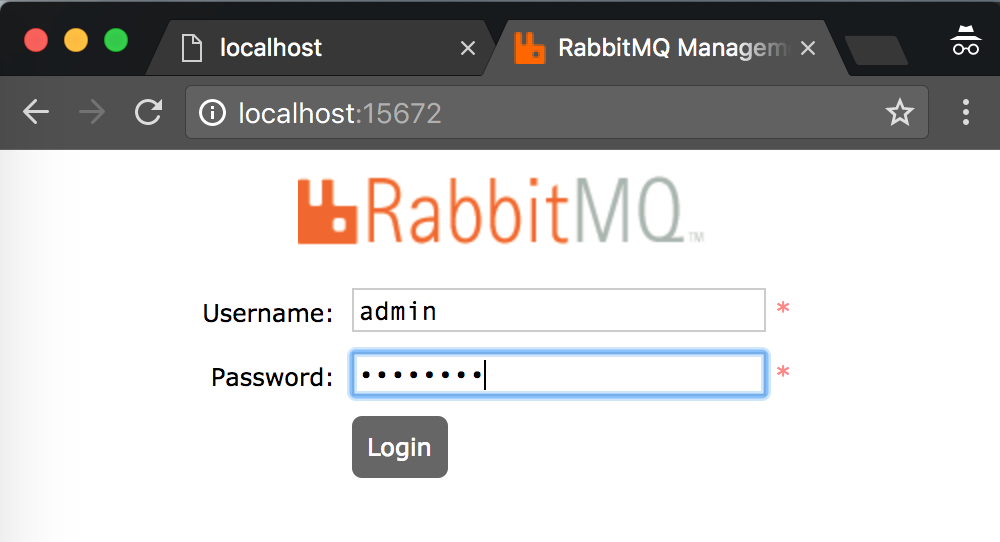
Task: Reload the localhost:15672 page
Action: coord(149,112)
